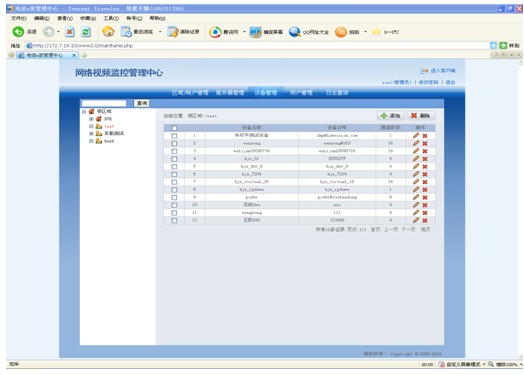Click the green plus Add button
Screen dimensions: 524x375
pos(391,116)
